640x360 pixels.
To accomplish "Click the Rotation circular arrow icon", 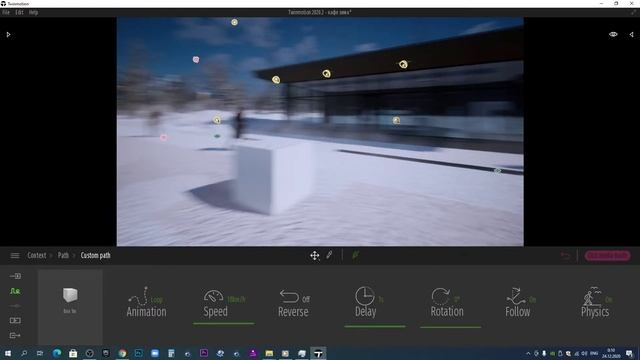I will 440,296.
